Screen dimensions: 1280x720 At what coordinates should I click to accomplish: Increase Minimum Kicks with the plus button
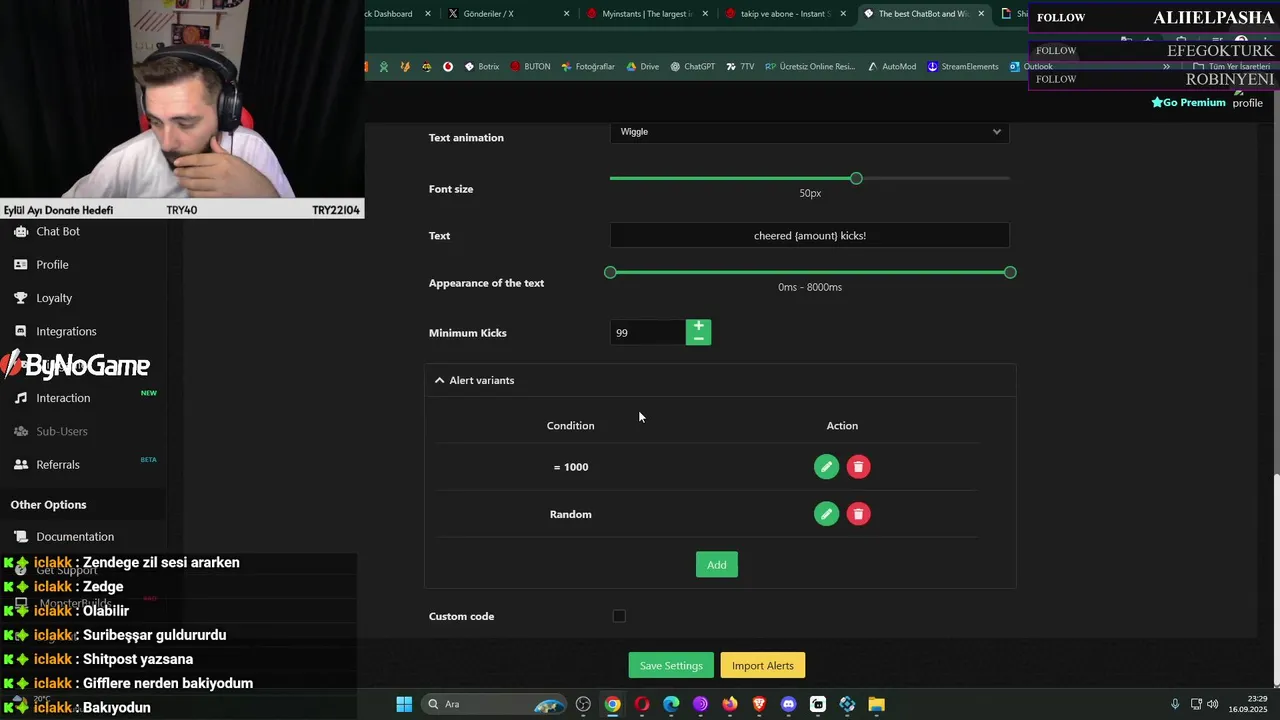(x=699, y=326)
